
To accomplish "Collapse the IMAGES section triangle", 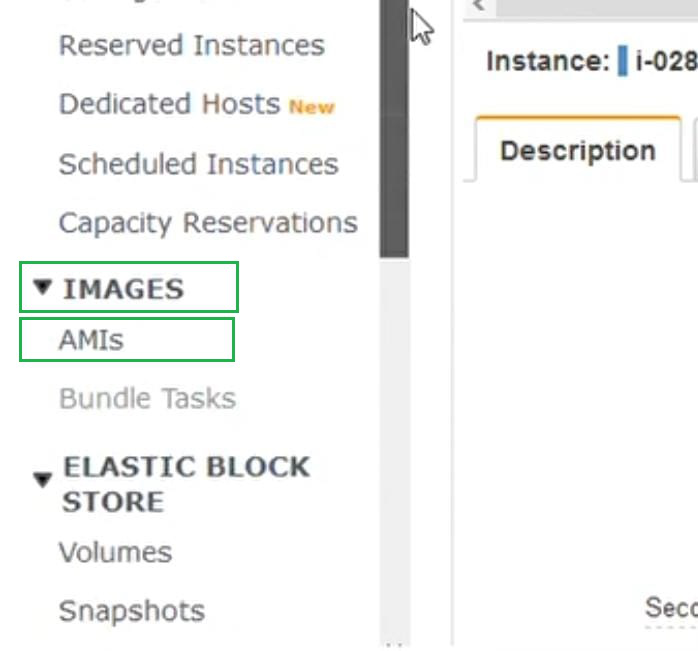I will tap(42, 288).
